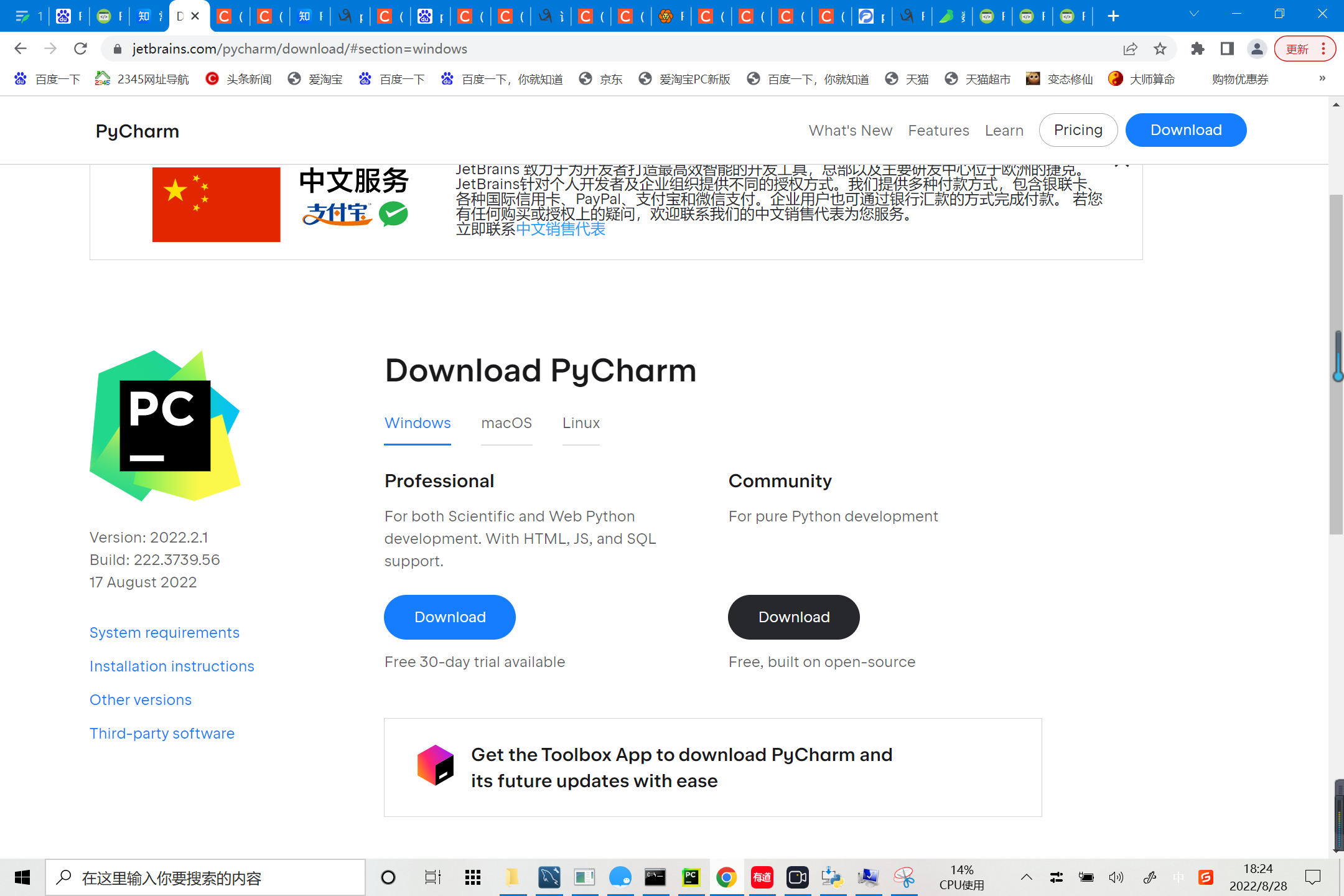Click the Toolbox App banner
The image size is (1344, 896).
[713, 768]
